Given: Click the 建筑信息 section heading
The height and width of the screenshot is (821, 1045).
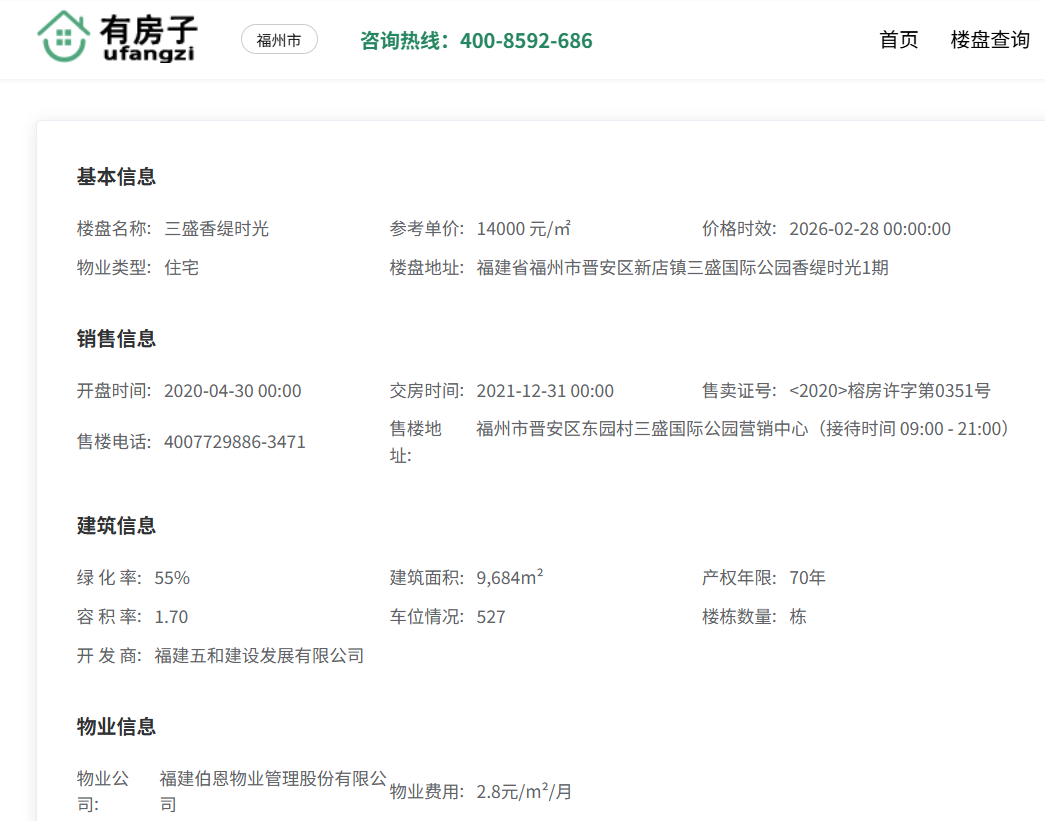Looking at the screenshot, I should pyautogui.click(x=117, y=526).
